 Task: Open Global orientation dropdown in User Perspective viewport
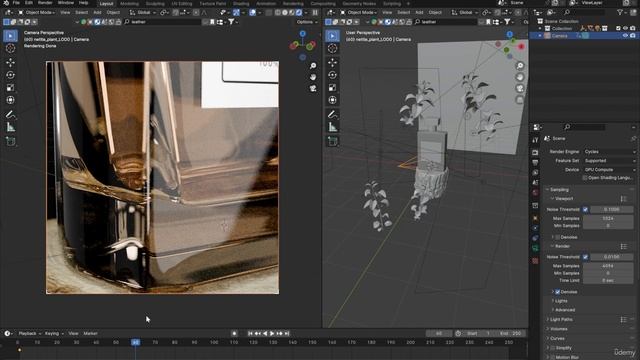click(465, 13)
